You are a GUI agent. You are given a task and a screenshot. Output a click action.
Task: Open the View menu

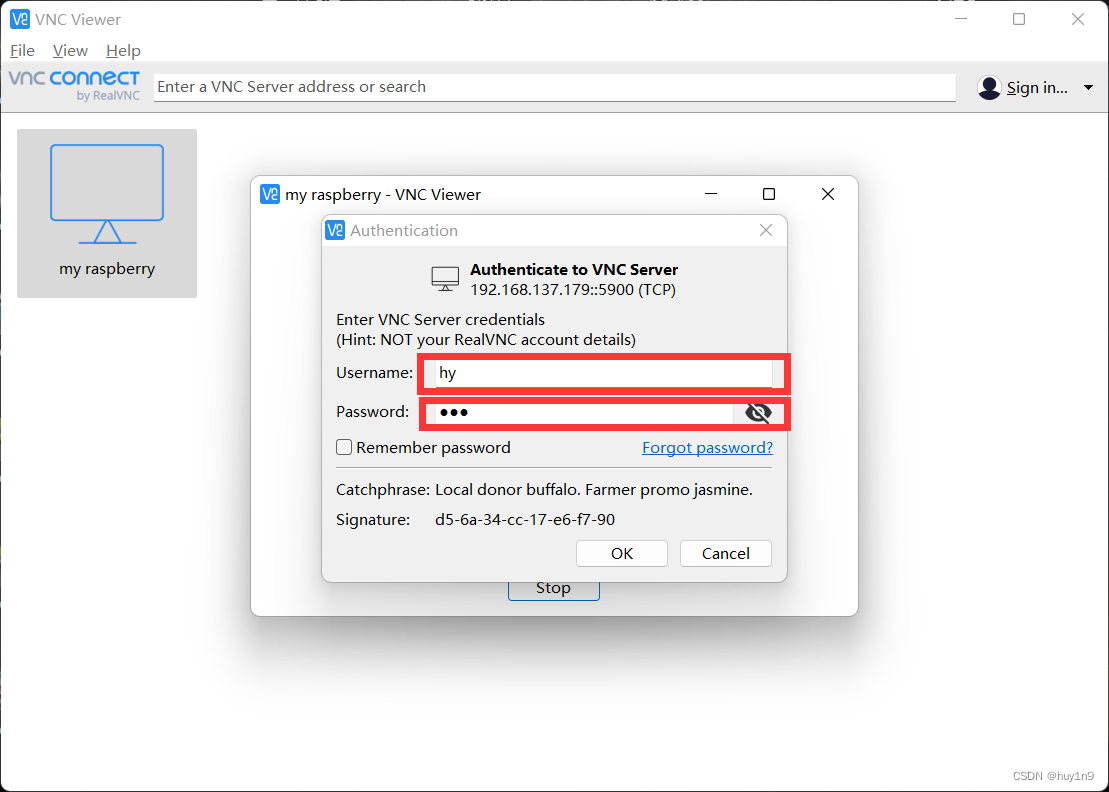70,51
